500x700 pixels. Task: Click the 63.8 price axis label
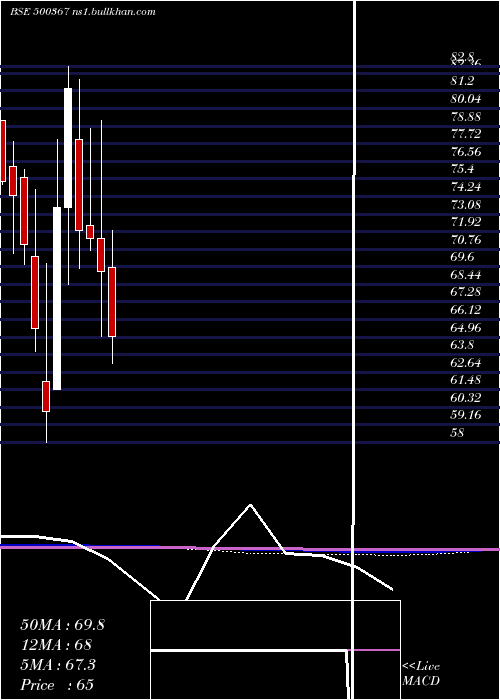462,345
